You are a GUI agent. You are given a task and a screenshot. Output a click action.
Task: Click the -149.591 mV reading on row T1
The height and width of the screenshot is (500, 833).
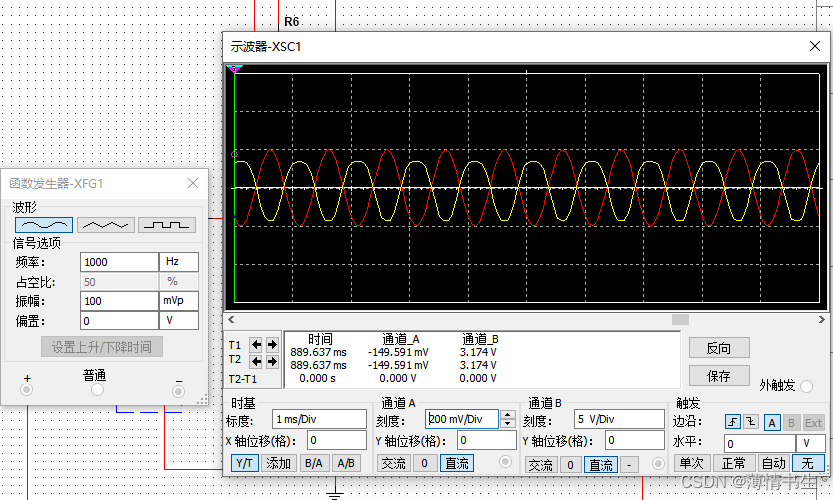click(398, 352)
